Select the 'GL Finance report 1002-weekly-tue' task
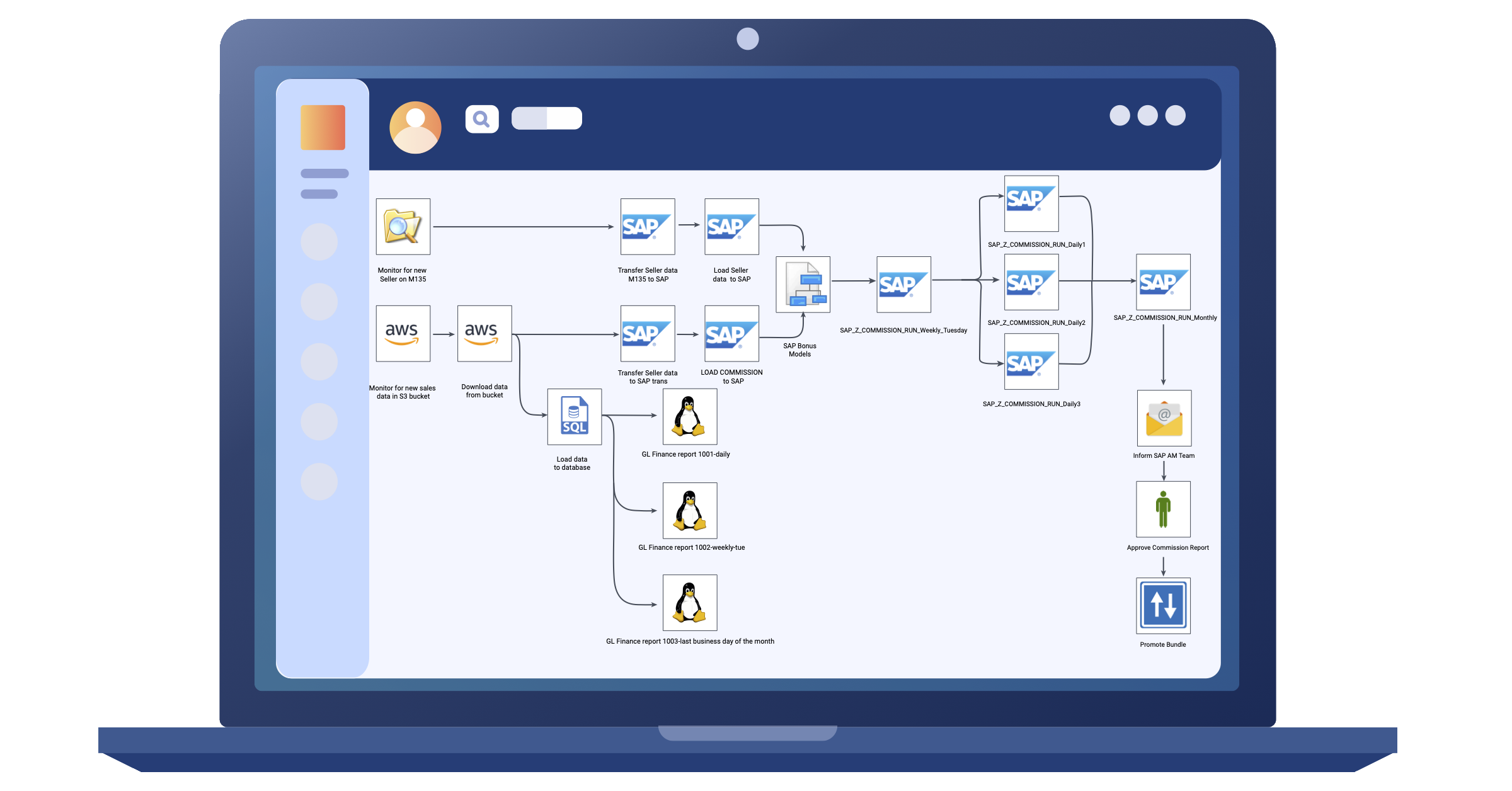Image resolution: width=1512 pixels, height=791 pixels. point(689,511)
